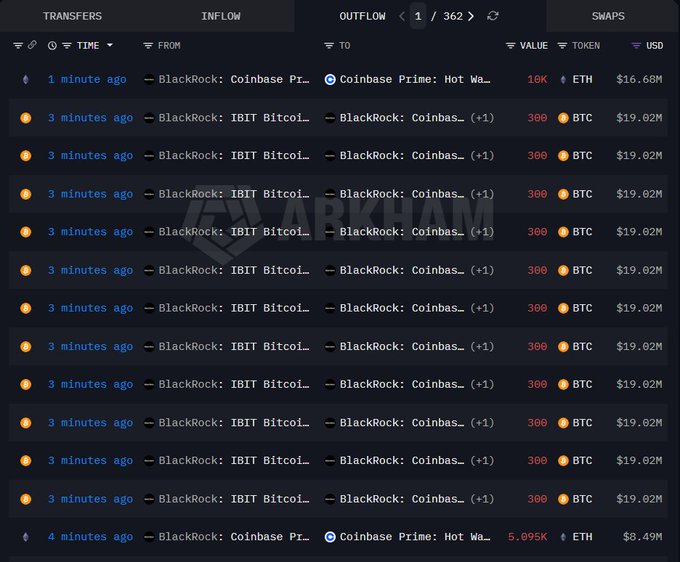Screen dimensions: 680x562
Task: Click the TOKEN column header label
Action: (x=586, y=46)
